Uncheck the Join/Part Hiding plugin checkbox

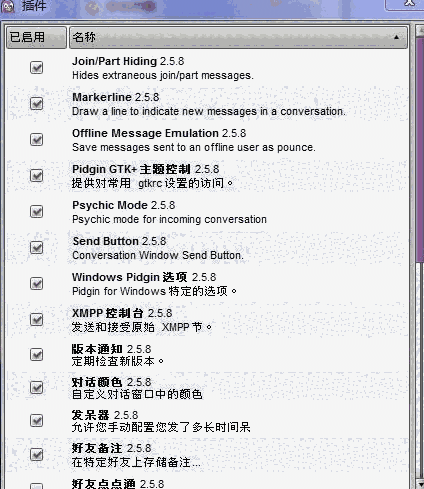pyautogui.click(x=36, y=68)
